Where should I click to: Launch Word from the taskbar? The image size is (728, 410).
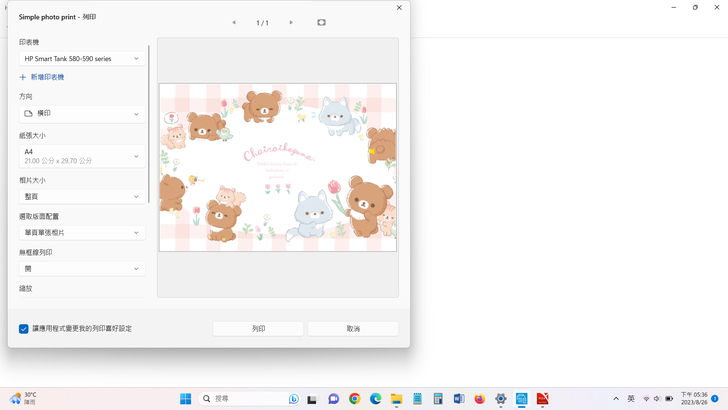(459, 399)
